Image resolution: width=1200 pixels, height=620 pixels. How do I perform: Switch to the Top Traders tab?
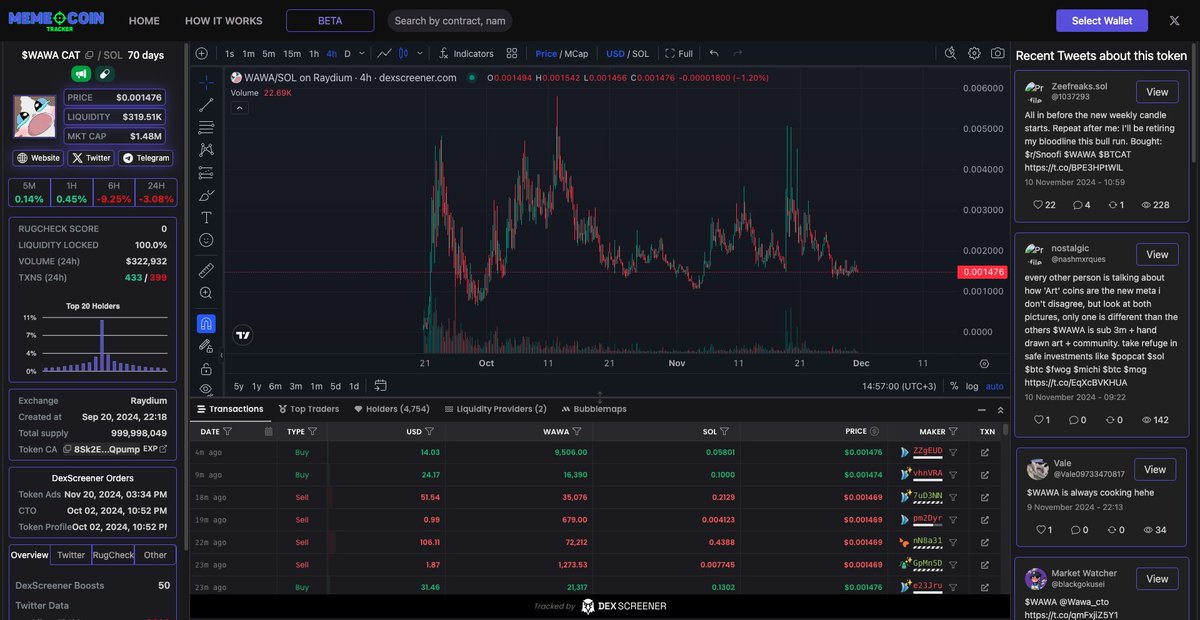pyautogui.click(x=308, y=409)
